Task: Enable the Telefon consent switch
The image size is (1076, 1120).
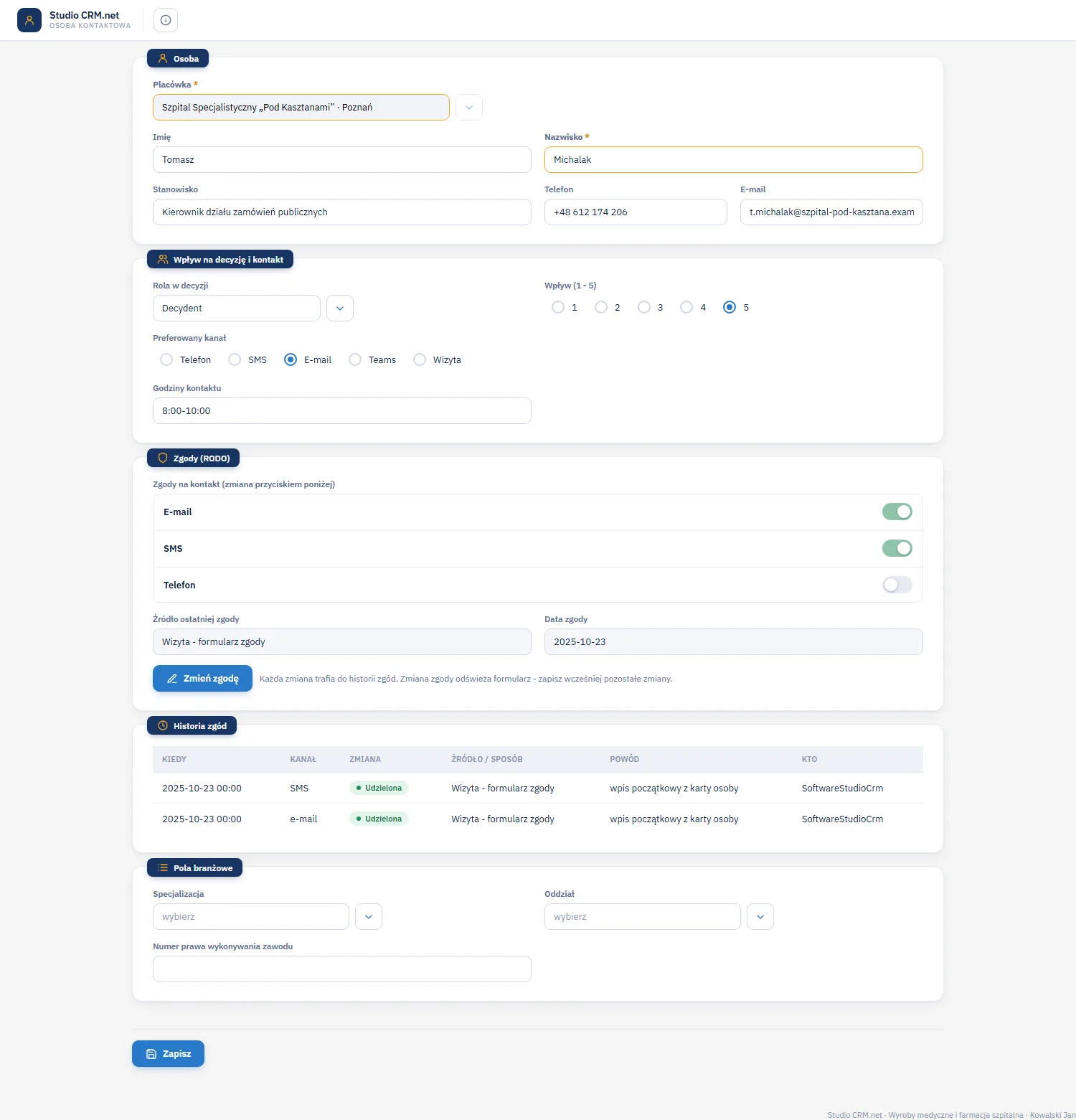Action: point(897,585)
